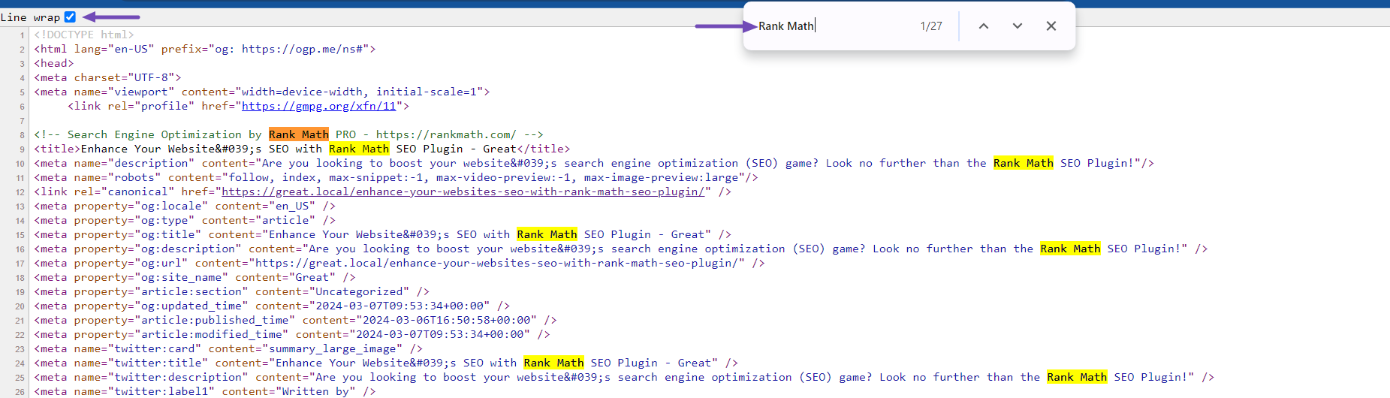Viewport: 1390px width, 398px height.
Task: Uncheck the Line wrap checkbox
Action: pyautogui.click(x=70, y=17)
